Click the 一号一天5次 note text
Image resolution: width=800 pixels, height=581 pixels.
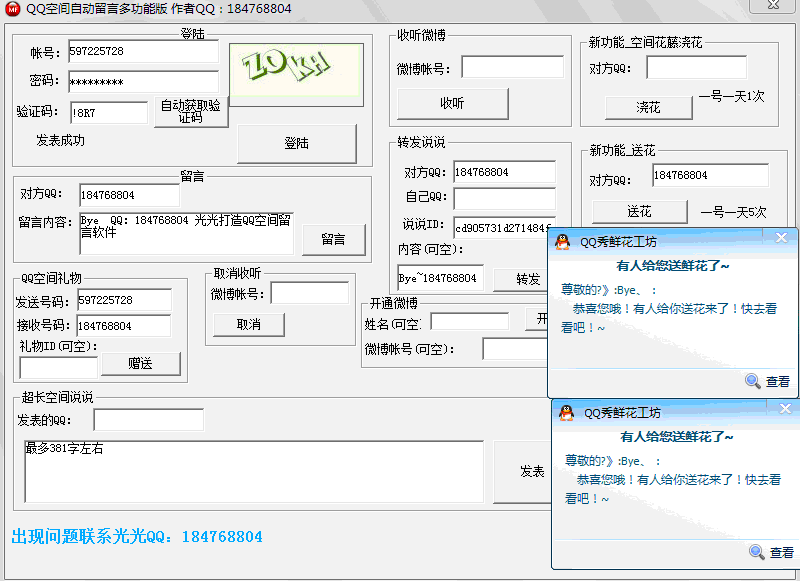point(733,212)
